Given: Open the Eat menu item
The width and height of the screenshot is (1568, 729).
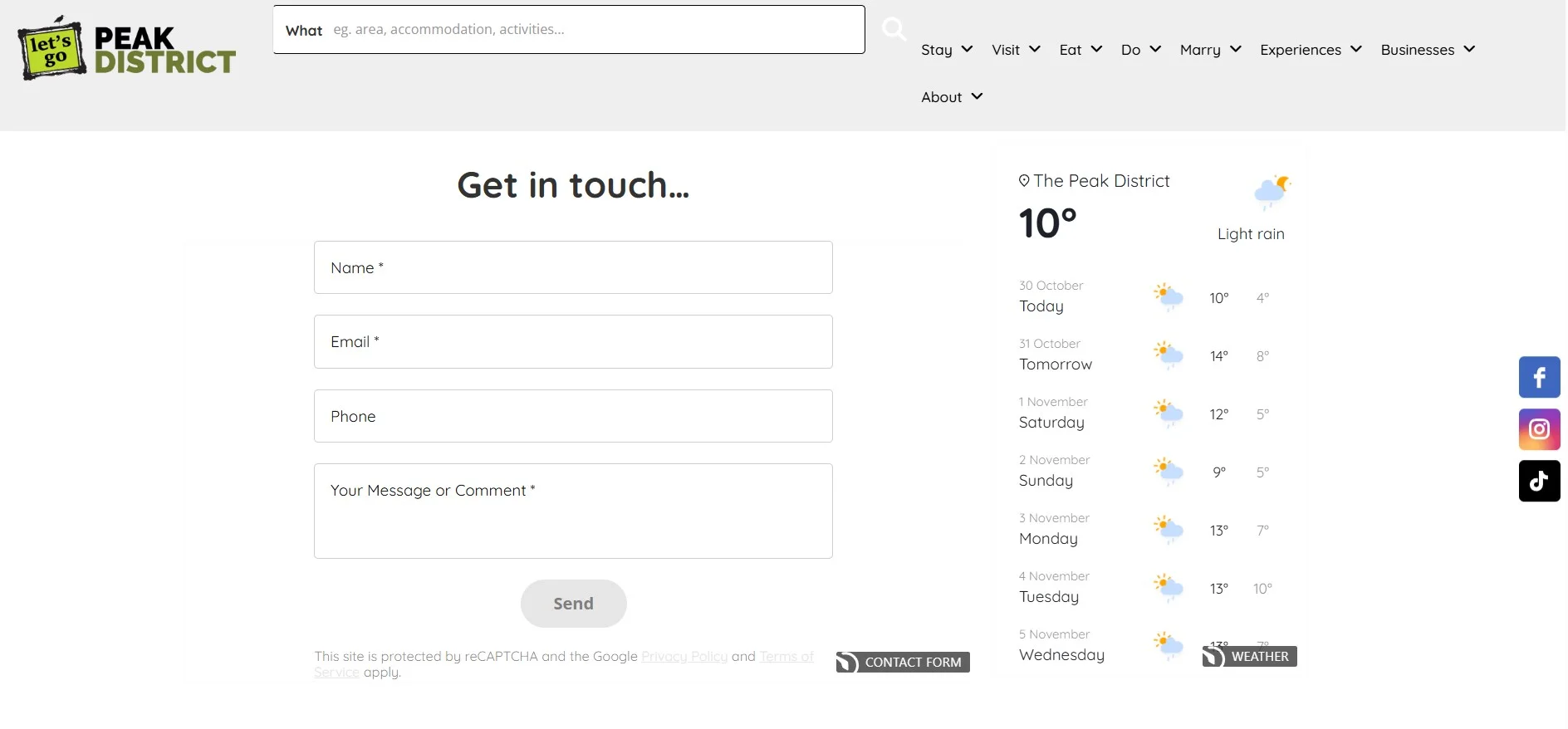Looking at the screenshot, I should pyautogui.click(x=1071, y=50).
